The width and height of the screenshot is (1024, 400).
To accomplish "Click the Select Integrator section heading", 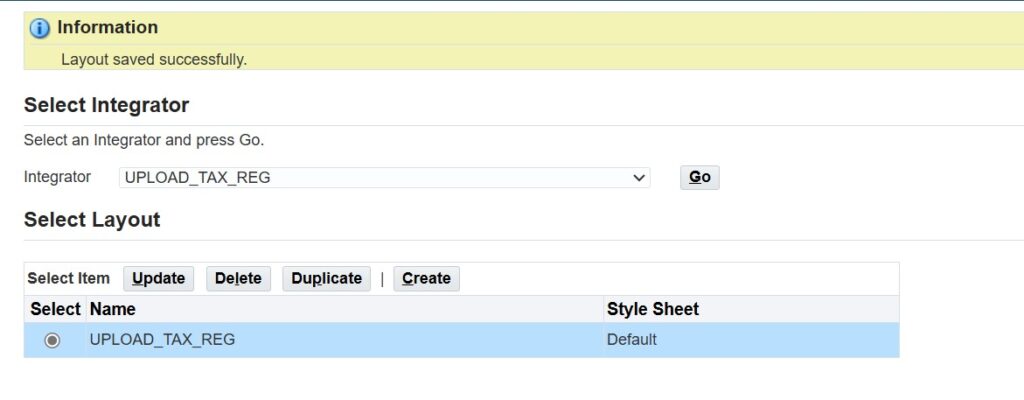I will point(106,105).
